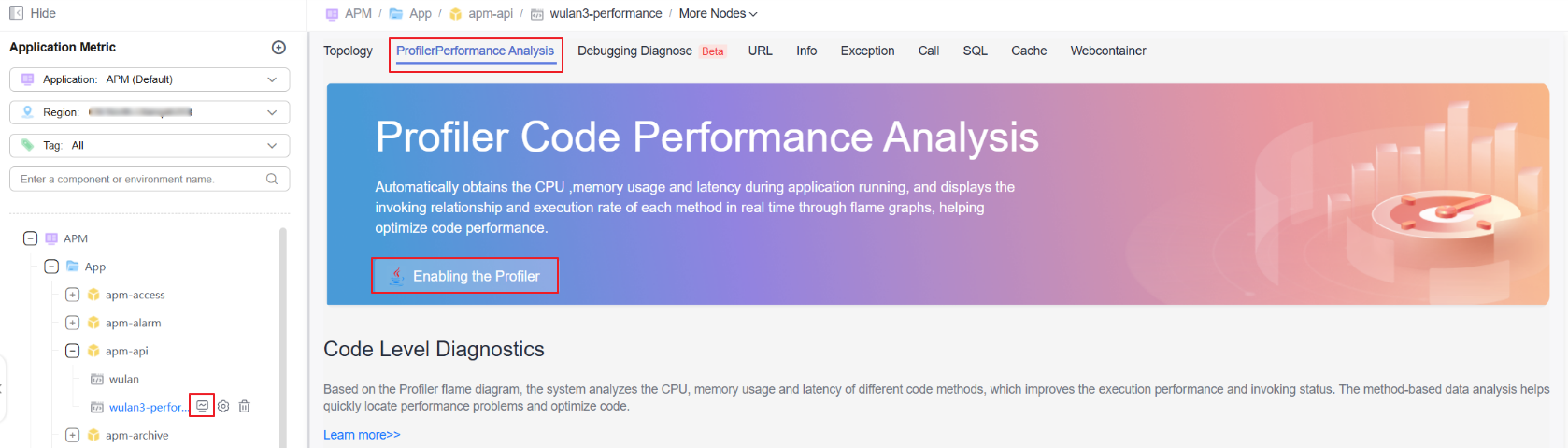Click the apm-api cube icon in breadcrumb
The height and width of the screenshot is (448, 1568).
(x=456, y=14)
